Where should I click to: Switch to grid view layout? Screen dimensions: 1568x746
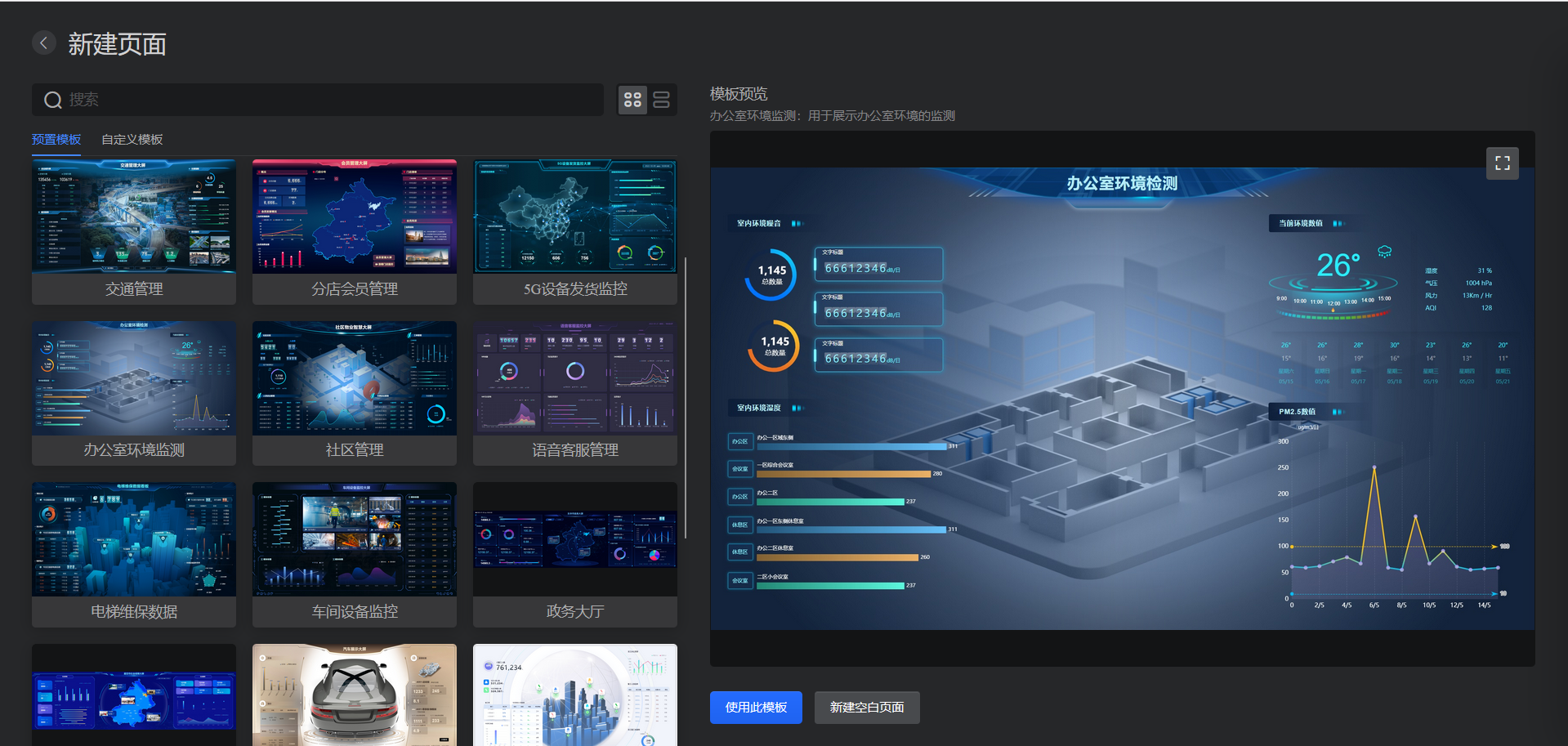point(632,99)
